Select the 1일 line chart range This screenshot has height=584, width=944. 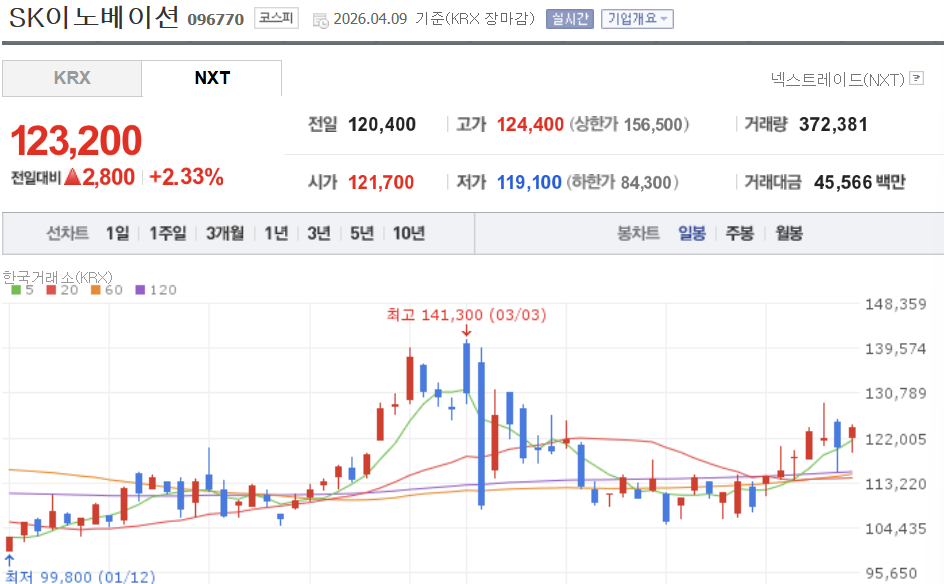point(117,233)
